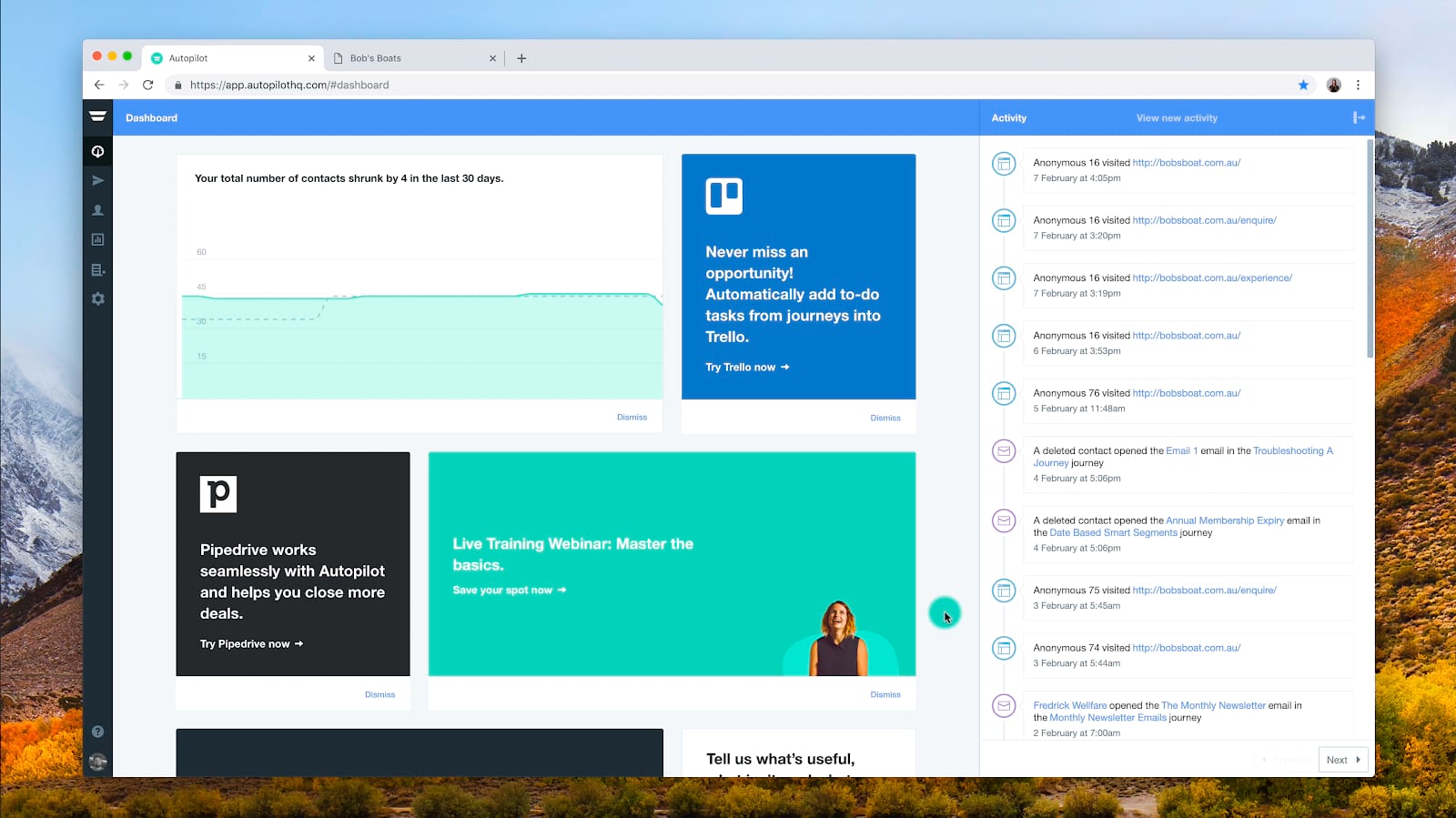Go to the Next activity page
This screenshot has height=818, width=1456.
click(1343, 760)
